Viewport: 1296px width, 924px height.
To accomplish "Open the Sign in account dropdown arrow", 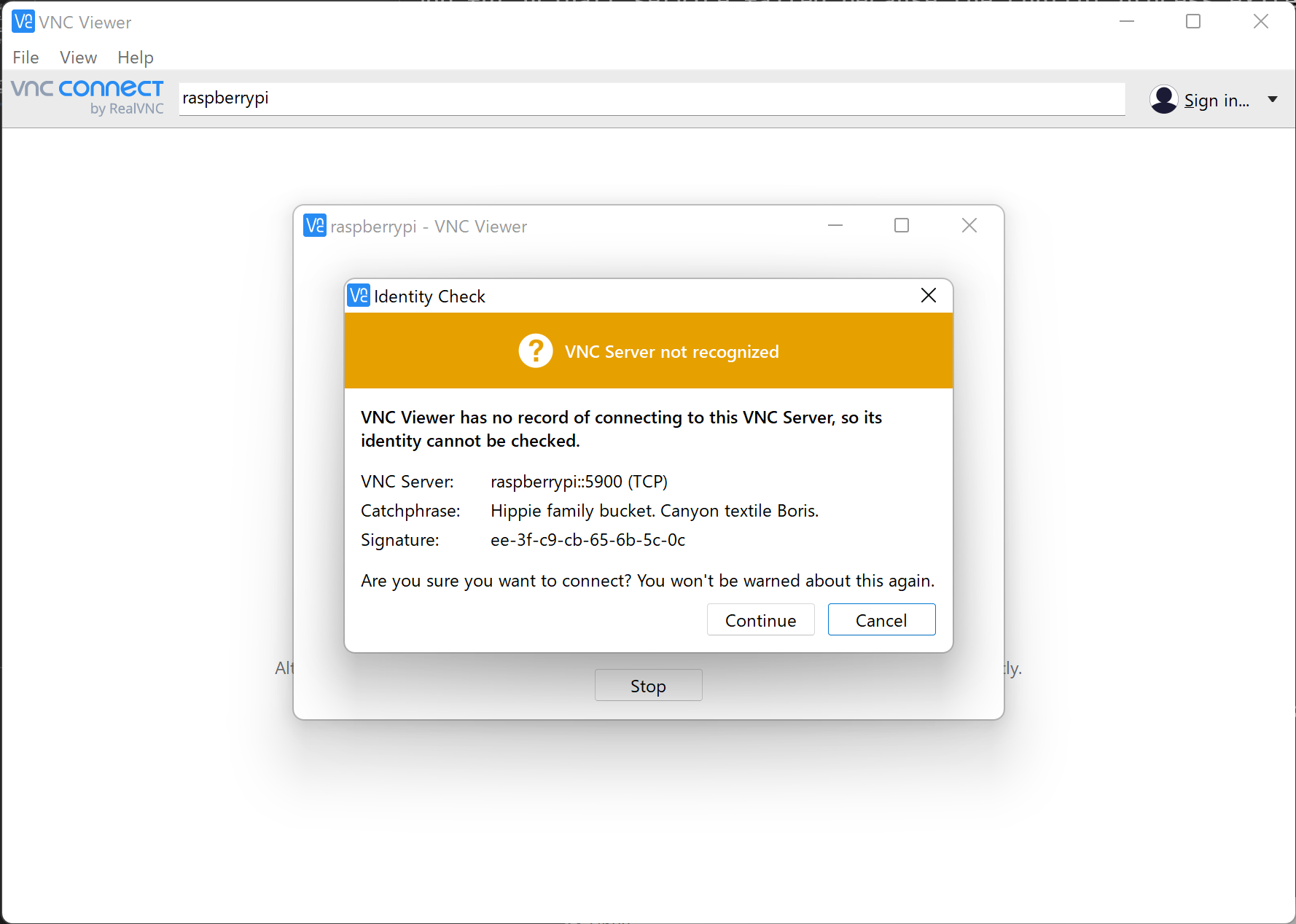I will (x=1273, y=99).
